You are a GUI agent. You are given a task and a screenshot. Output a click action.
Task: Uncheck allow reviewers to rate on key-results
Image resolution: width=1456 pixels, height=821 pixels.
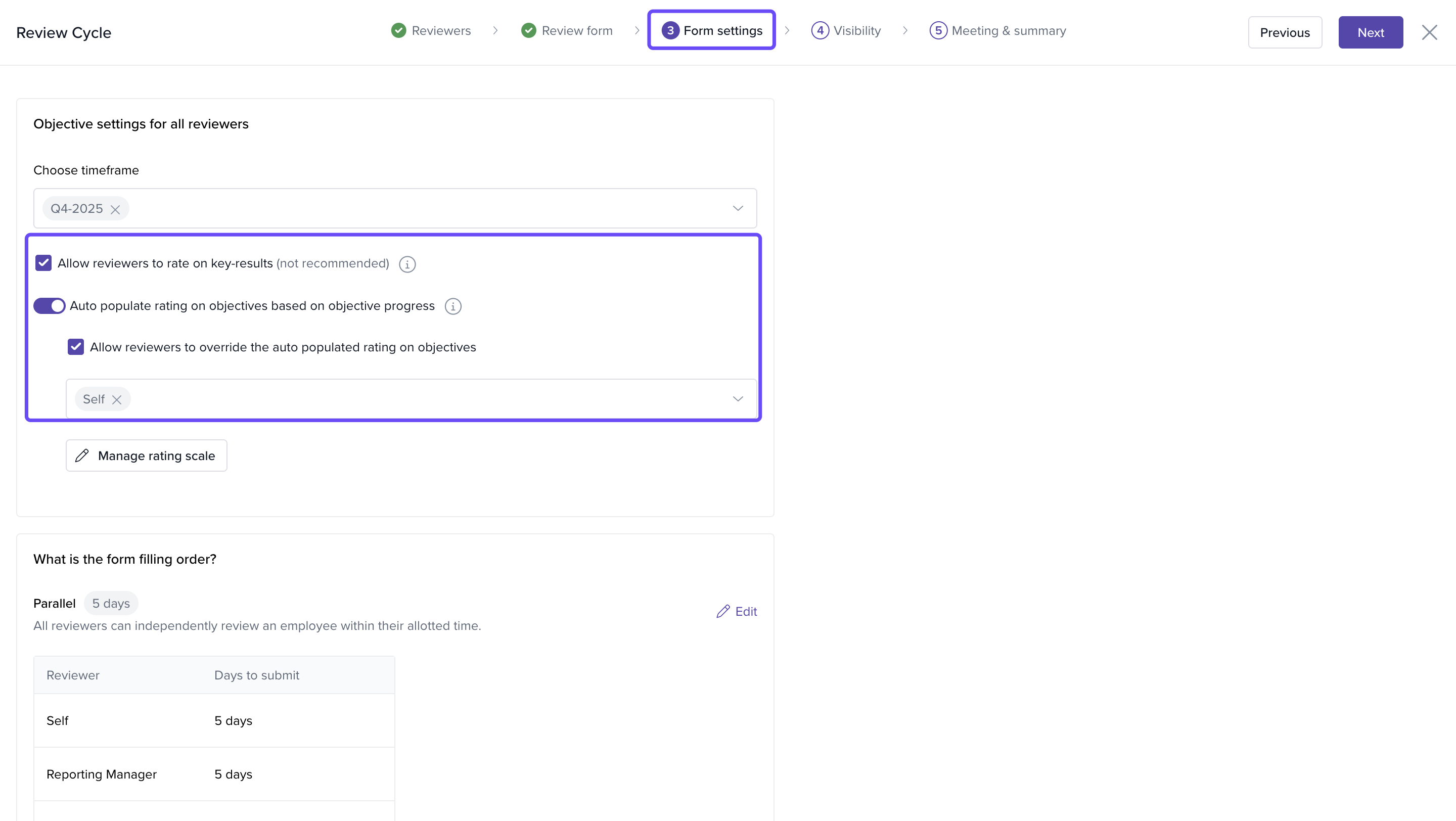click(x=43, y=263)
